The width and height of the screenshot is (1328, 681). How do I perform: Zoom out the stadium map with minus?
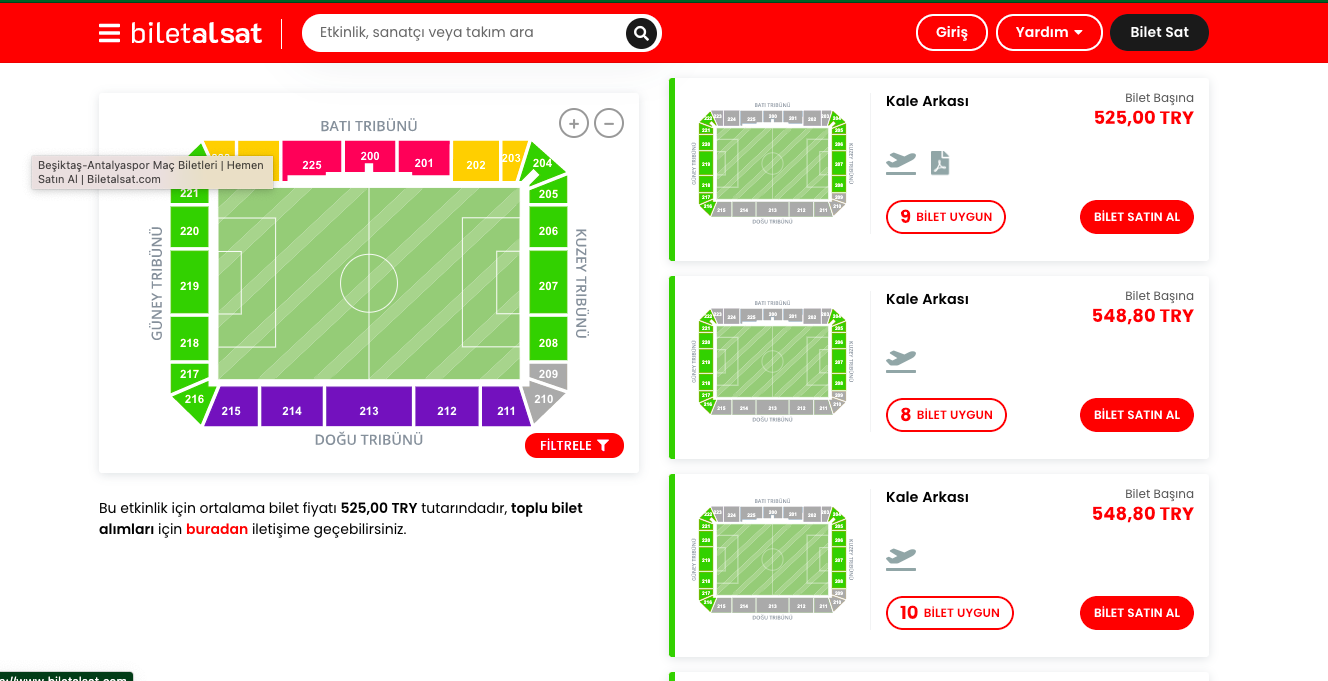609,124
